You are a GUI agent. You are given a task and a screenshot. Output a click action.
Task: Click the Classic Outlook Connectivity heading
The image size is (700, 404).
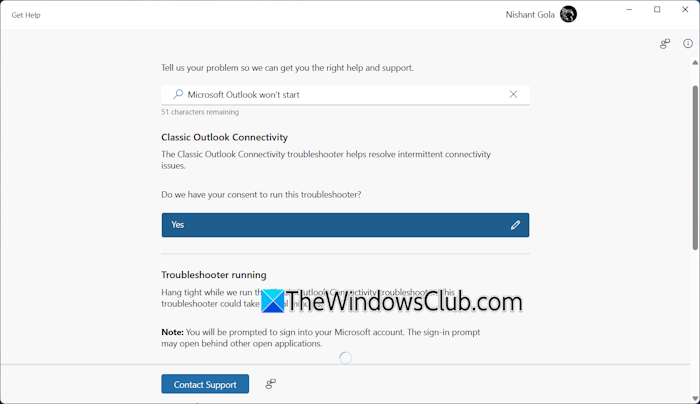224,137
